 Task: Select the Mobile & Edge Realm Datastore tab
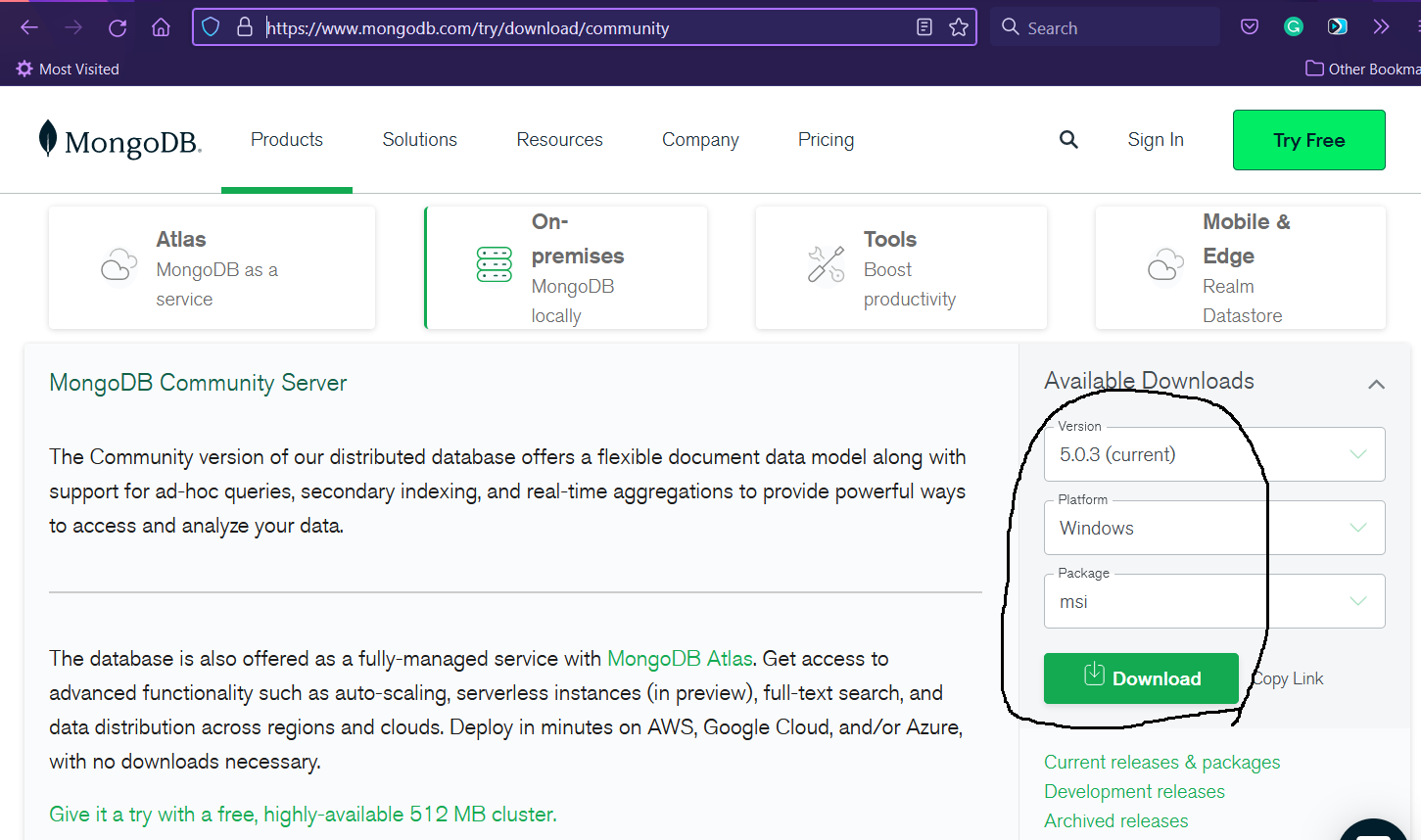click(1240, 267)
